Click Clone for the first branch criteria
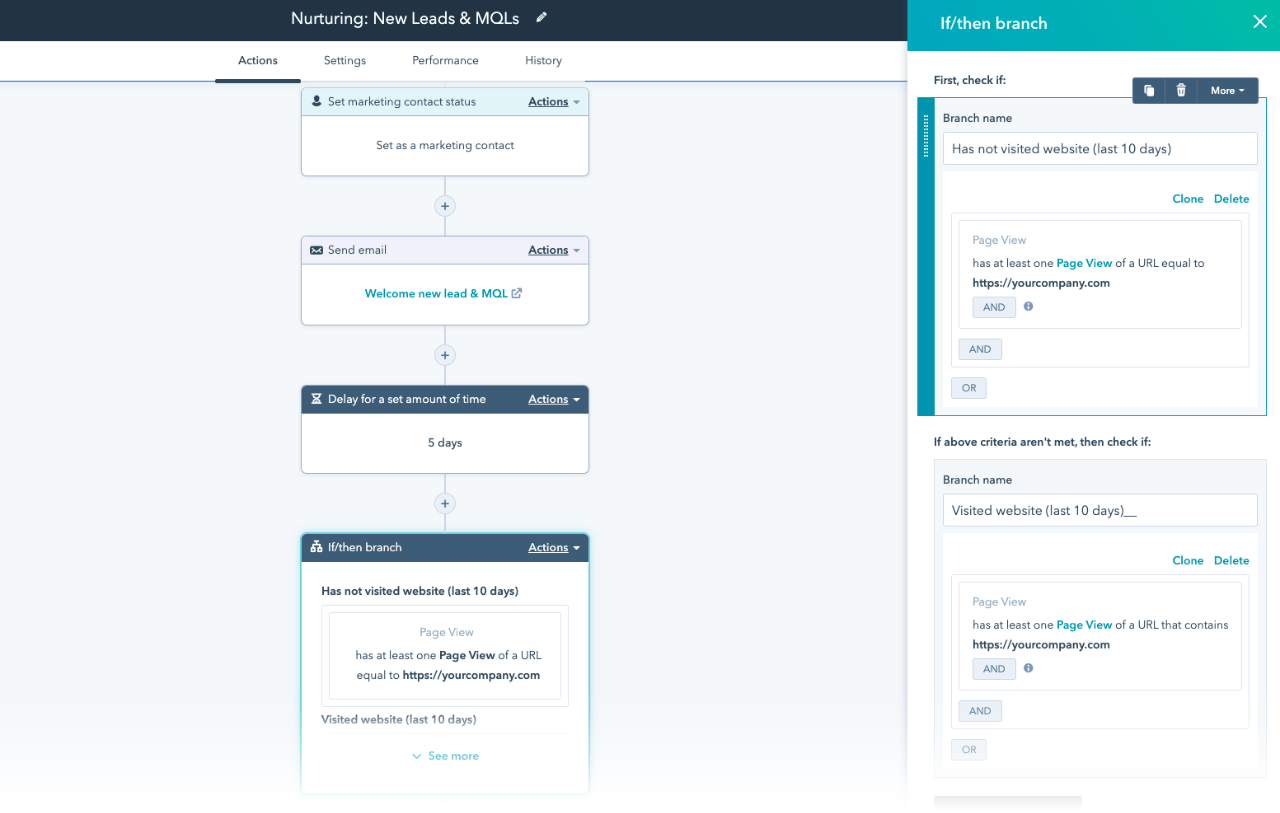 (1187, 198)
